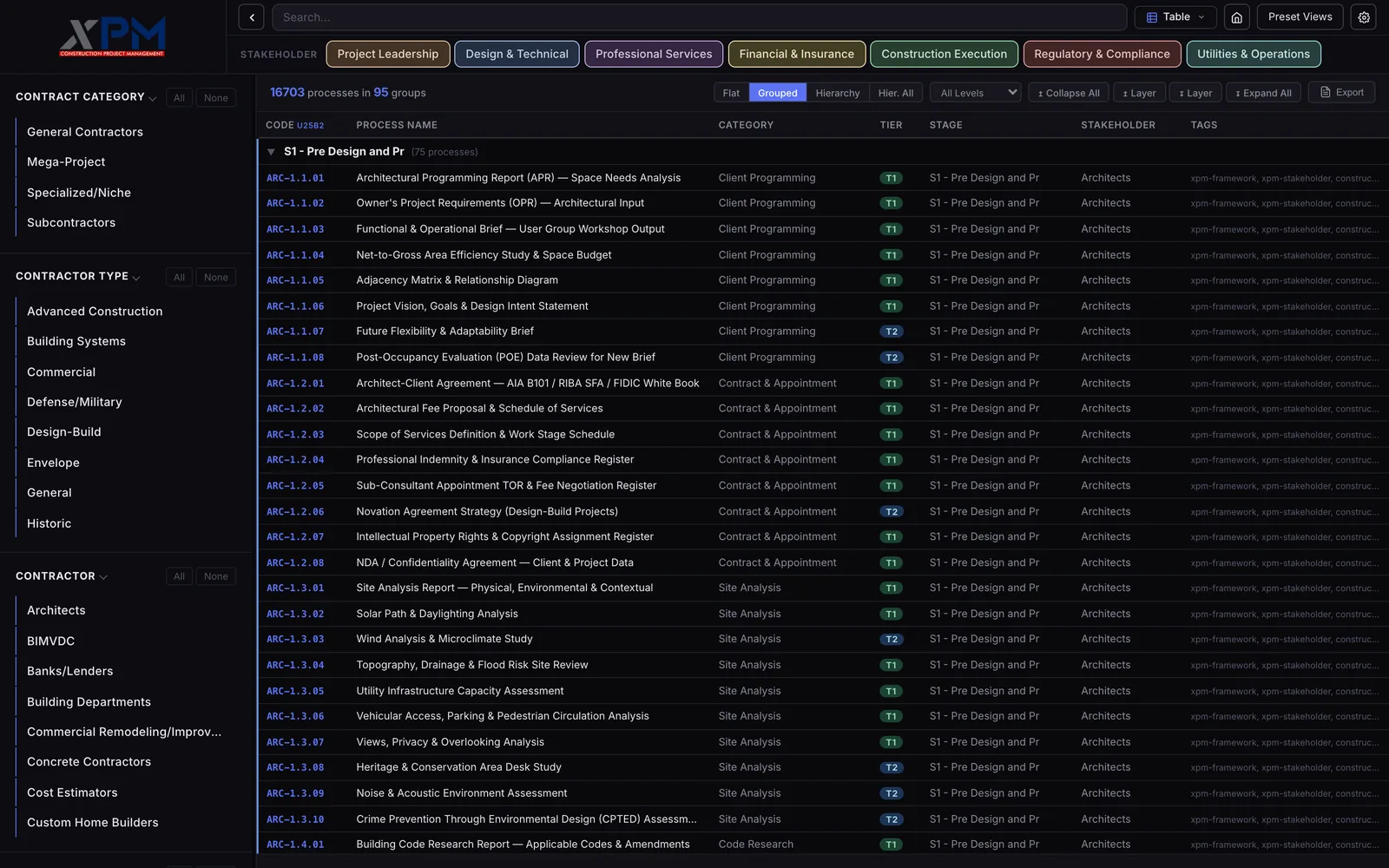Expand the Contract Category section chevron
Screen dimensions: 1389x868
[x=153, y=98]
